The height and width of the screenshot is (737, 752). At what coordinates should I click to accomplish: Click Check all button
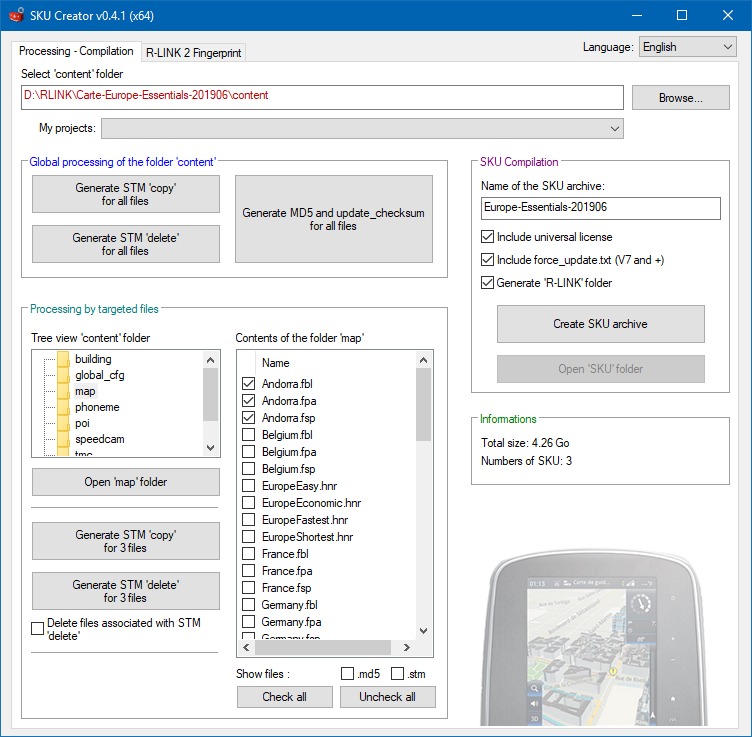284,697
